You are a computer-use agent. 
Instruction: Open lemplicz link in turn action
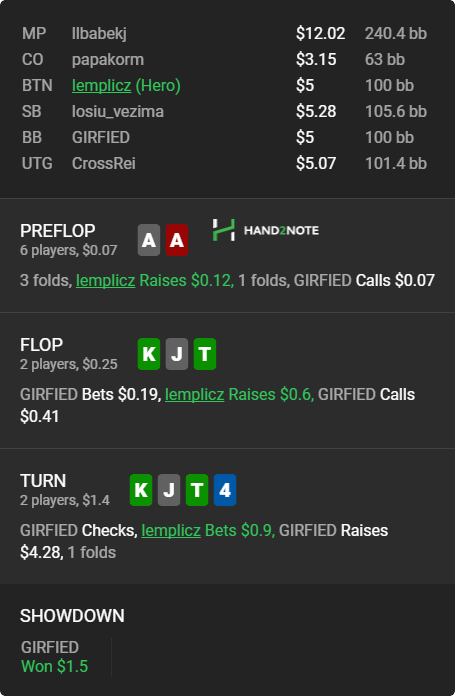[171, 530]
